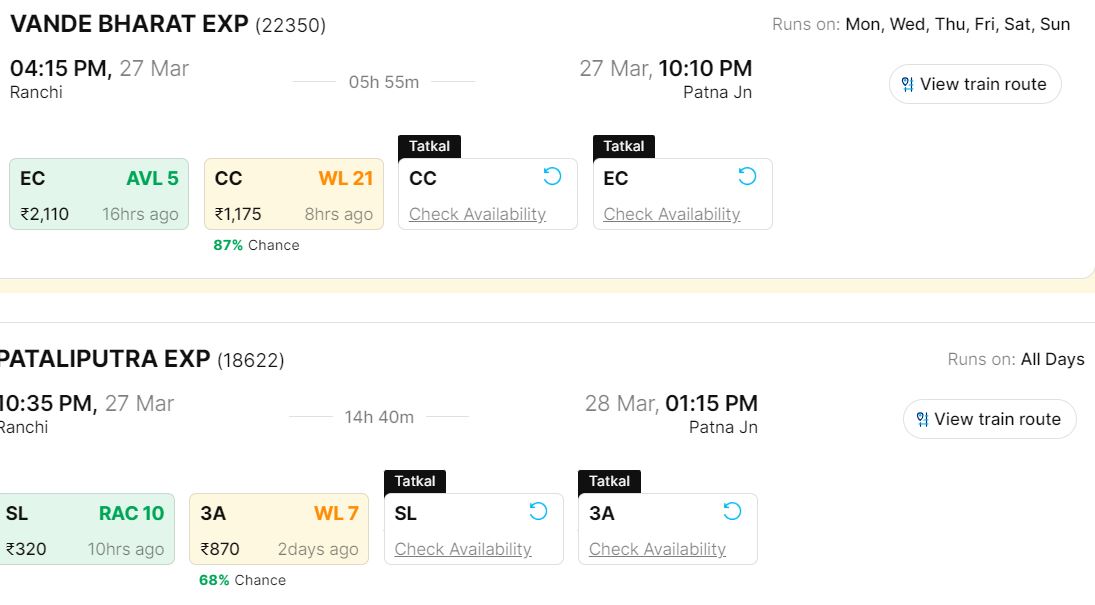Click the 68% Chance confirmation label

(x=242, y=580)
